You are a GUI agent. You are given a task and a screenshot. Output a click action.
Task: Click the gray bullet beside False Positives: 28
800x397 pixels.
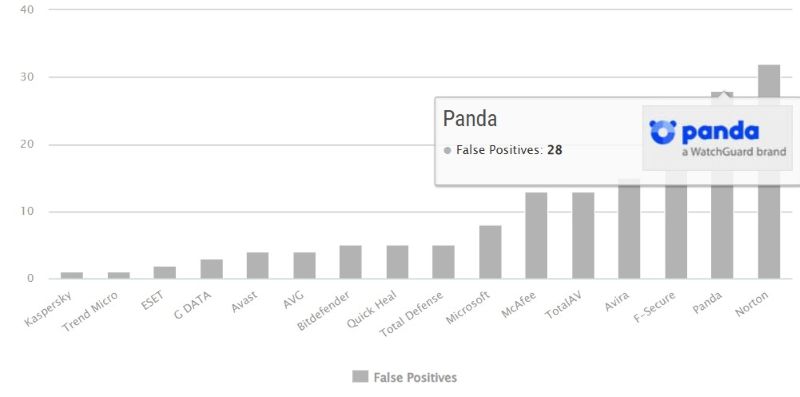click(x=447, y=151)
